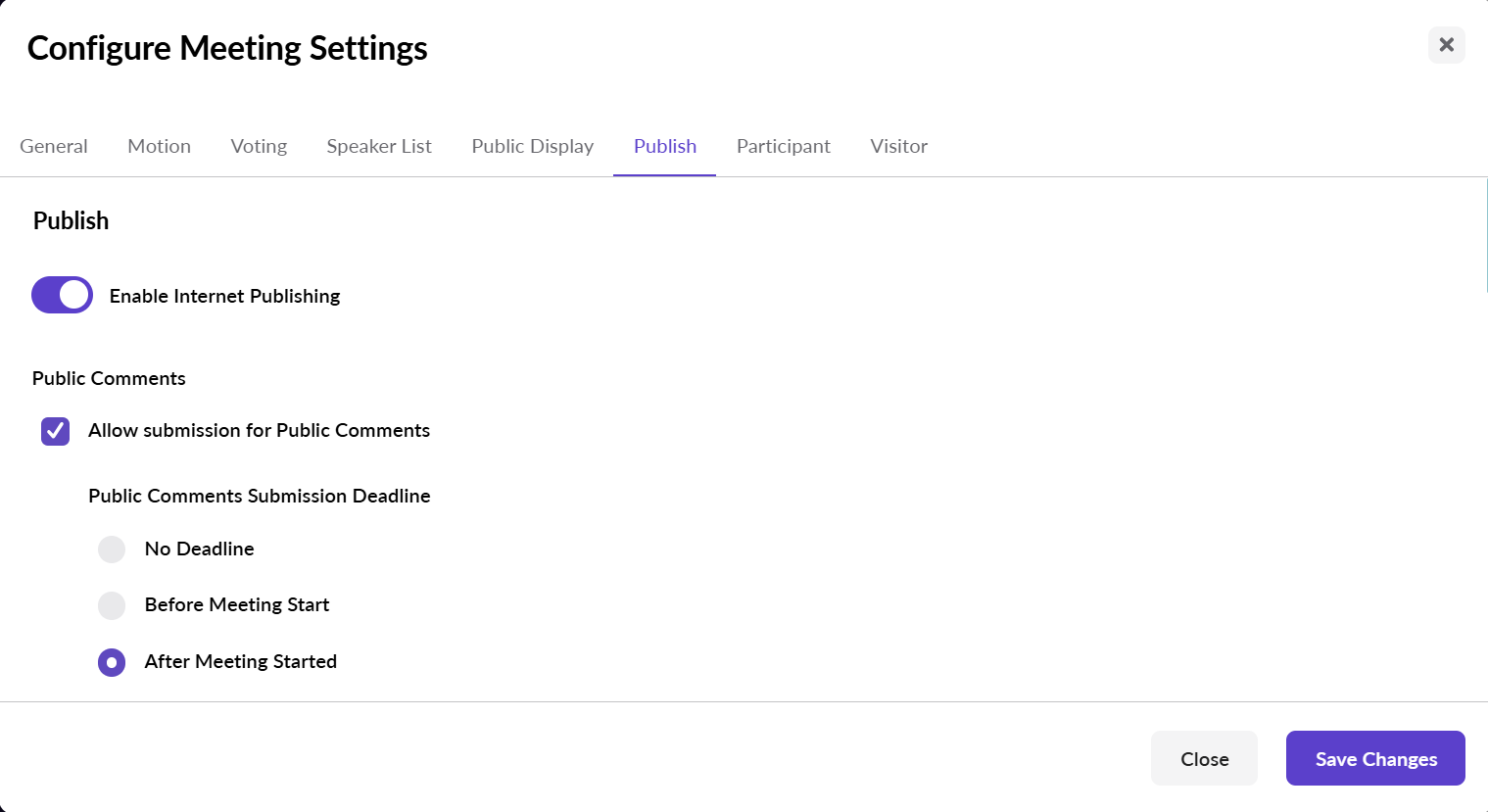Open the Motion settings tab
This screenshot has width=1488, height=812.
coord(159,146)
